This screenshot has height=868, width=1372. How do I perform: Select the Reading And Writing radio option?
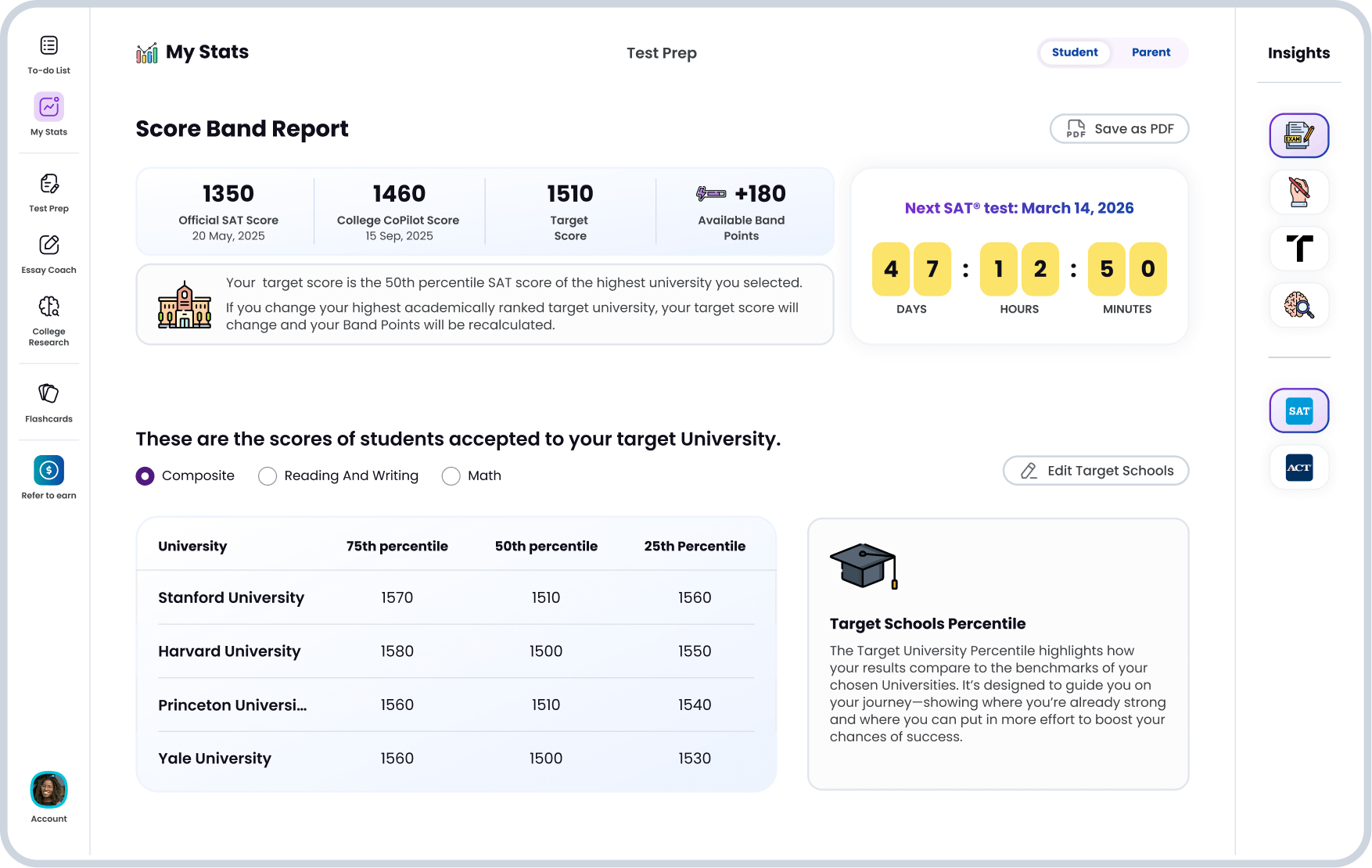[268, 476]
